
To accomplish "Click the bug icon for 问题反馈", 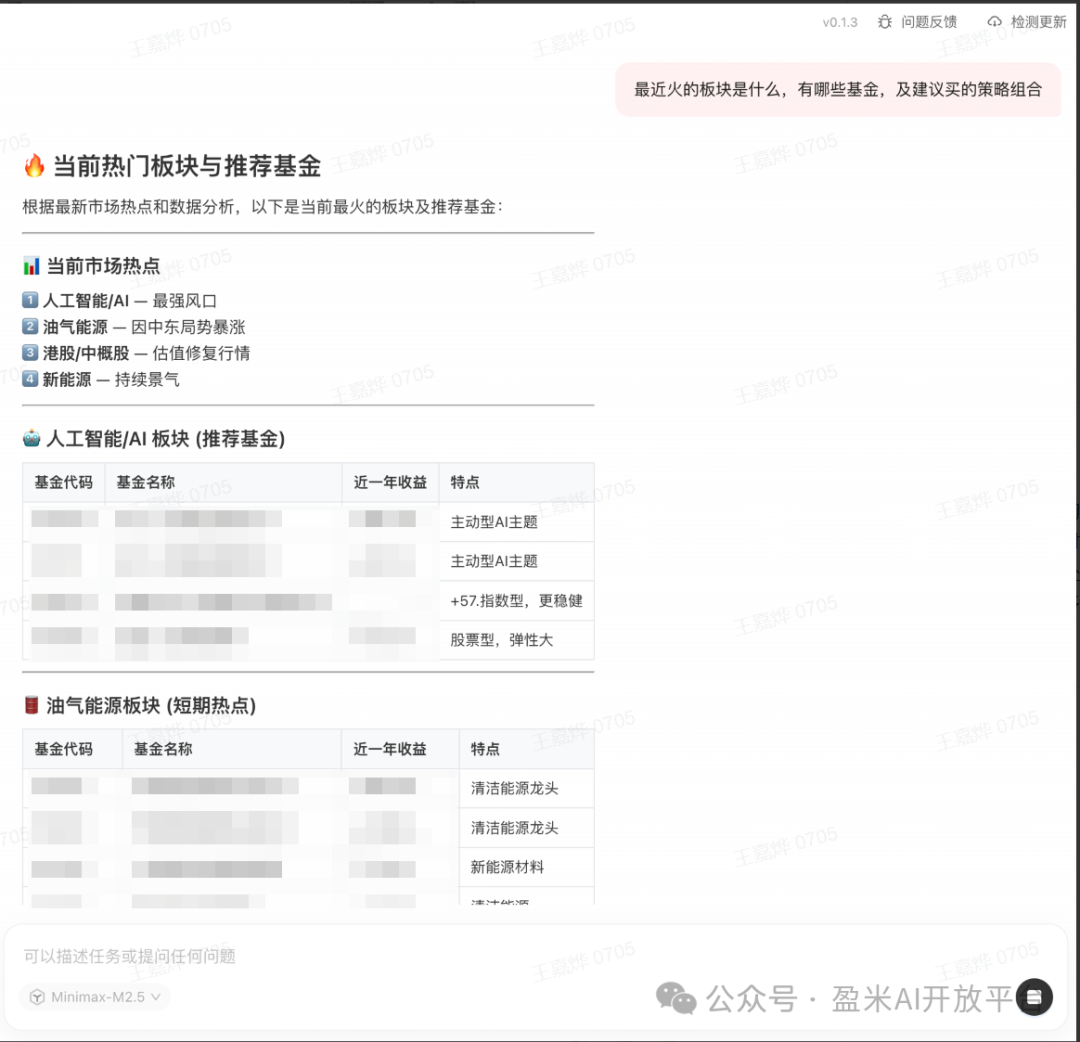I will (884, 22).
